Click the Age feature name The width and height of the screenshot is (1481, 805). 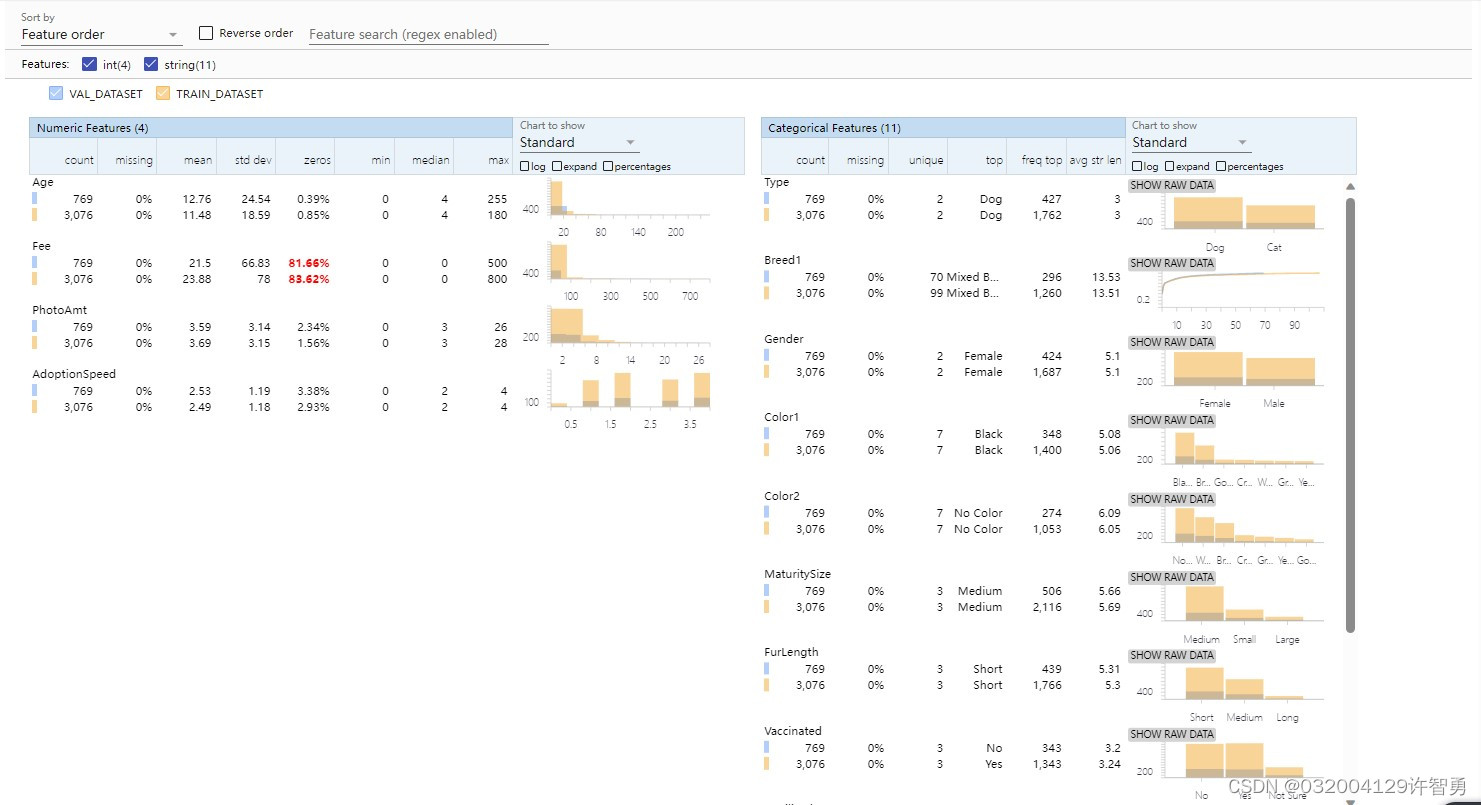coord(43,183)
